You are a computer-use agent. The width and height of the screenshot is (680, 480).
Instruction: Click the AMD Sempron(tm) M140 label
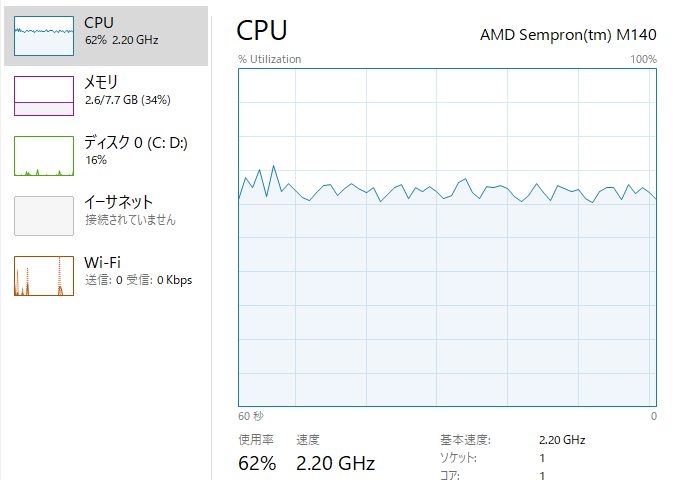click(x=568, y=35)
